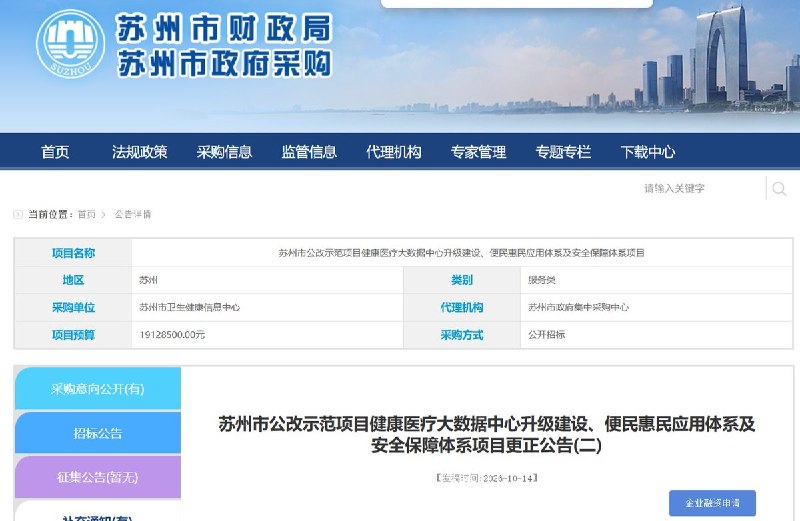Click the 项目名称 label cell
This screenshot has height=521, width=800.
[x=73, y=253]
